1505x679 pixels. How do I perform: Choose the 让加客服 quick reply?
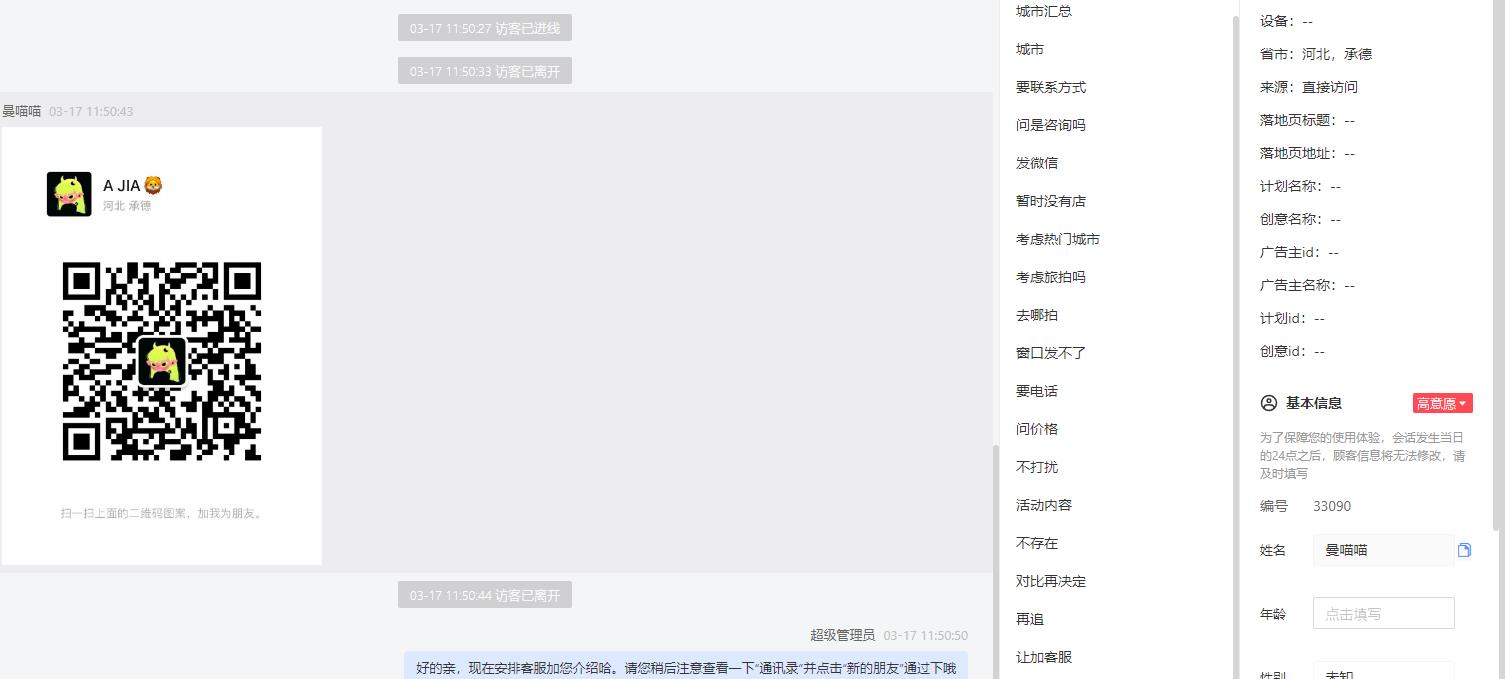1044,657
